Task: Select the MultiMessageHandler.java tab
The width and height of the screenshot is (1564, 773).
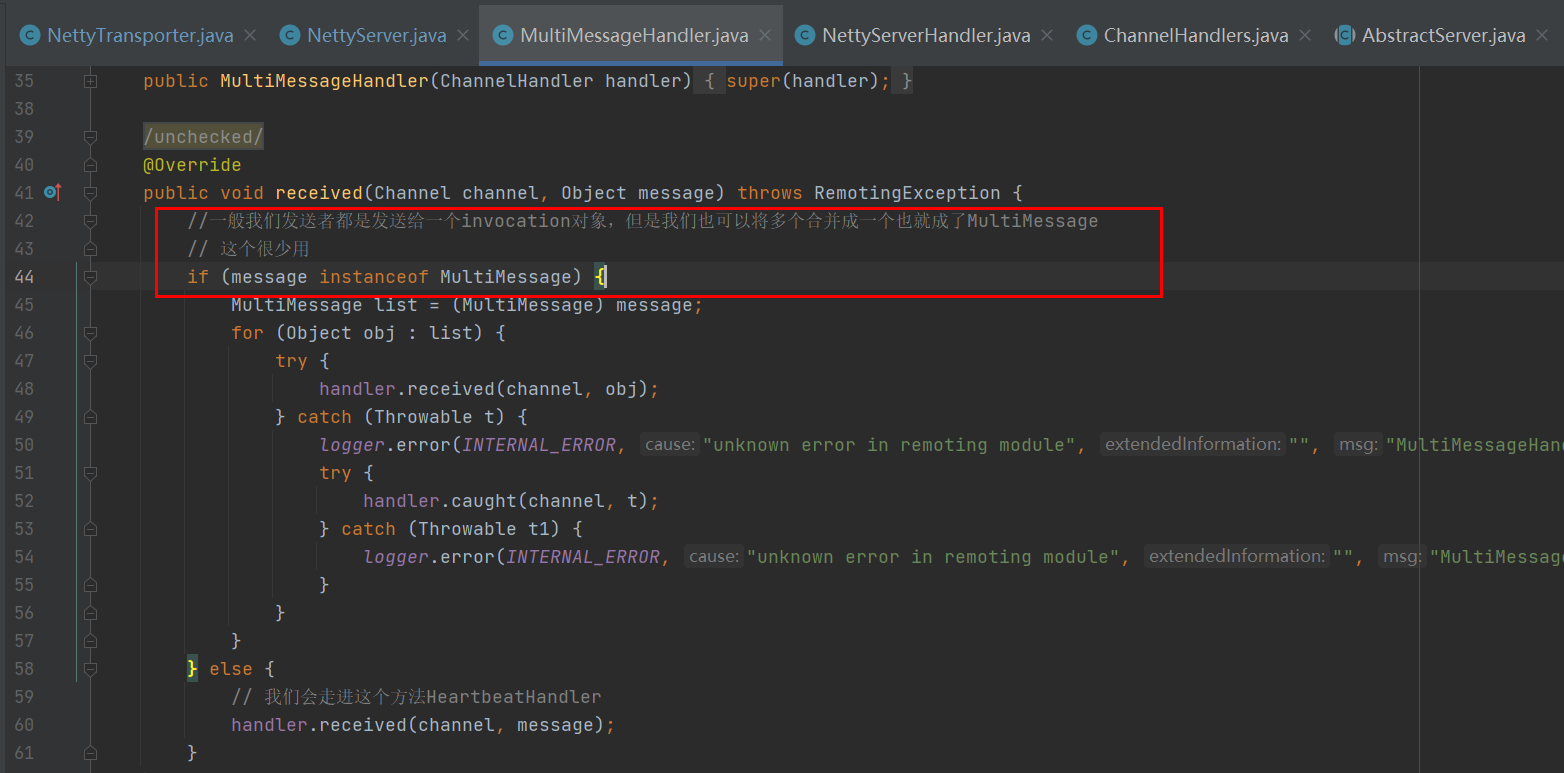Action: click(x=632, y=35)
